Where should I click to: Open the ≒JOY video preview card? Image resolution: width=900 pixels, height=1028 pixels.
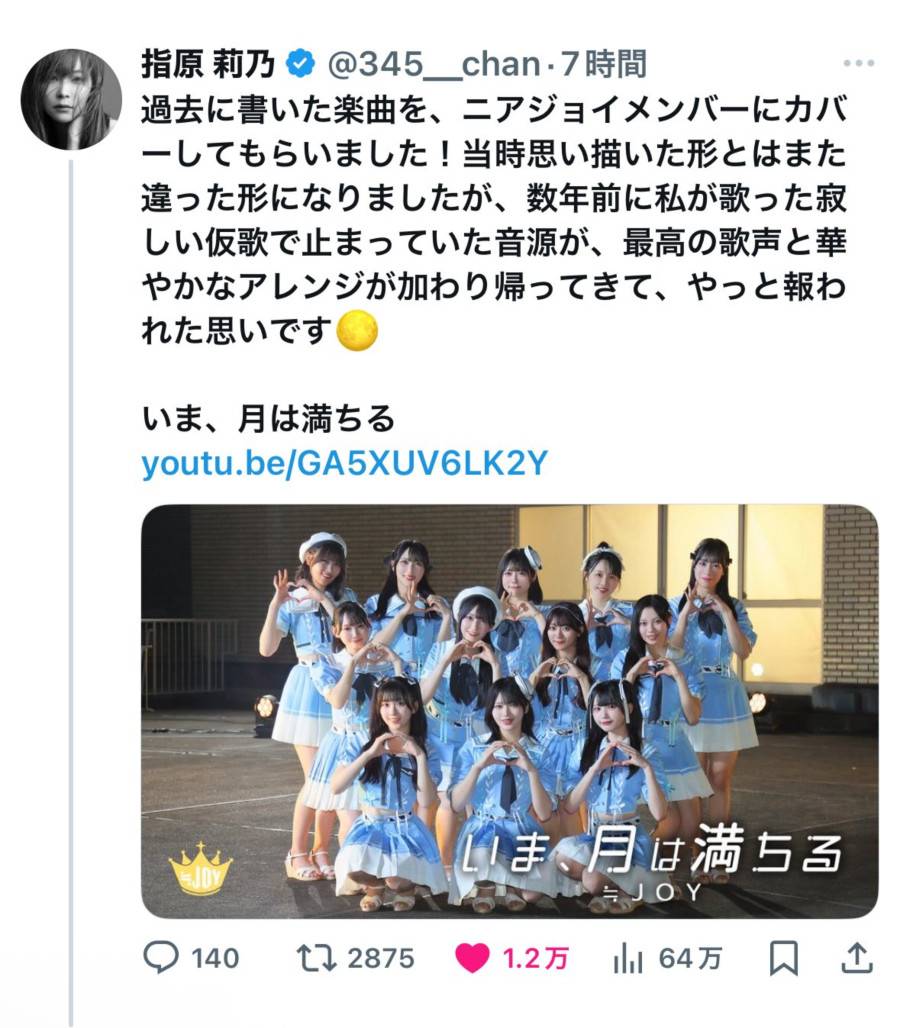coord(509,711)
